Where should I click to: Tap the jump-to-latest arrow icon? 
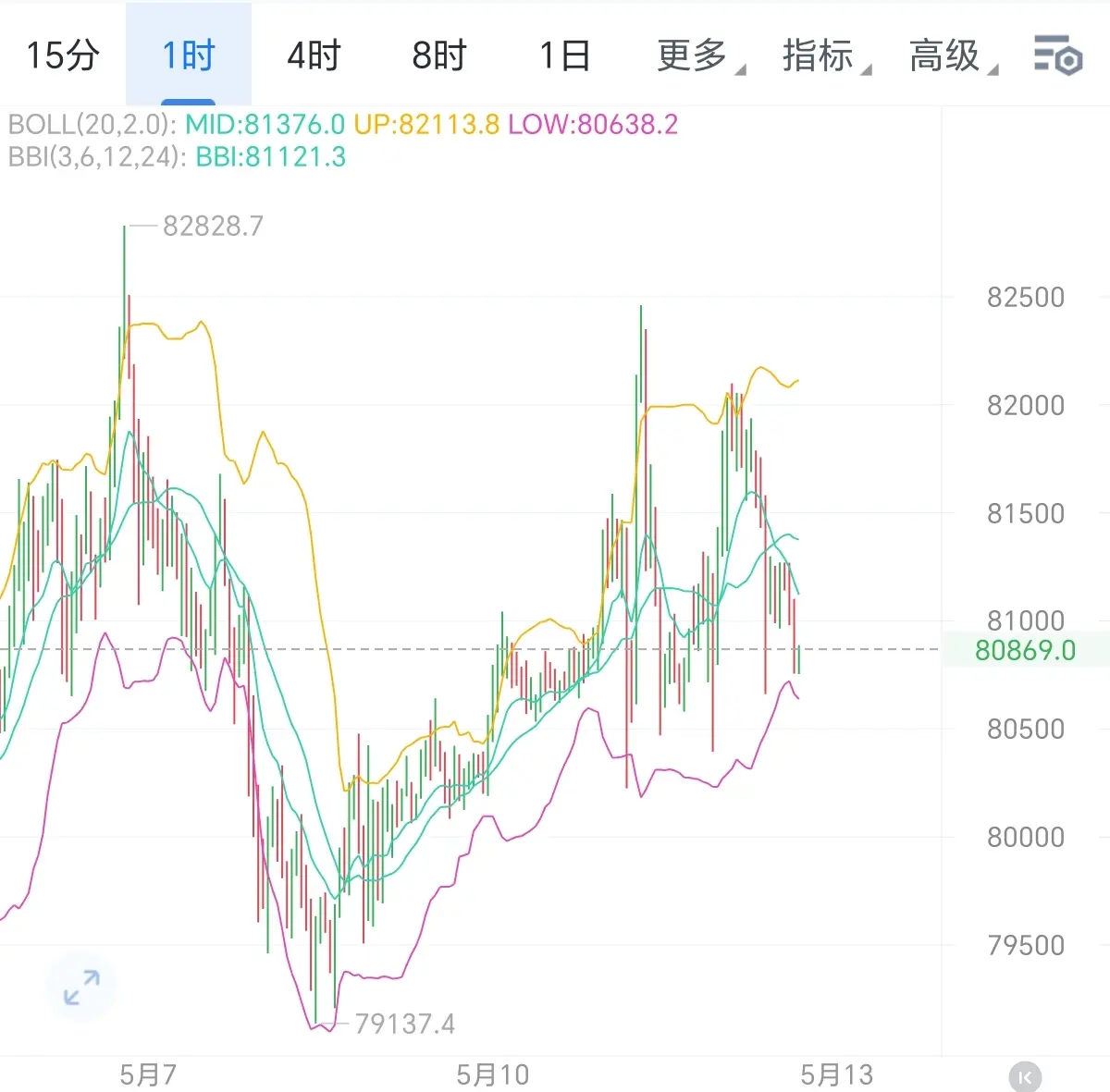click(1024, 1076)
